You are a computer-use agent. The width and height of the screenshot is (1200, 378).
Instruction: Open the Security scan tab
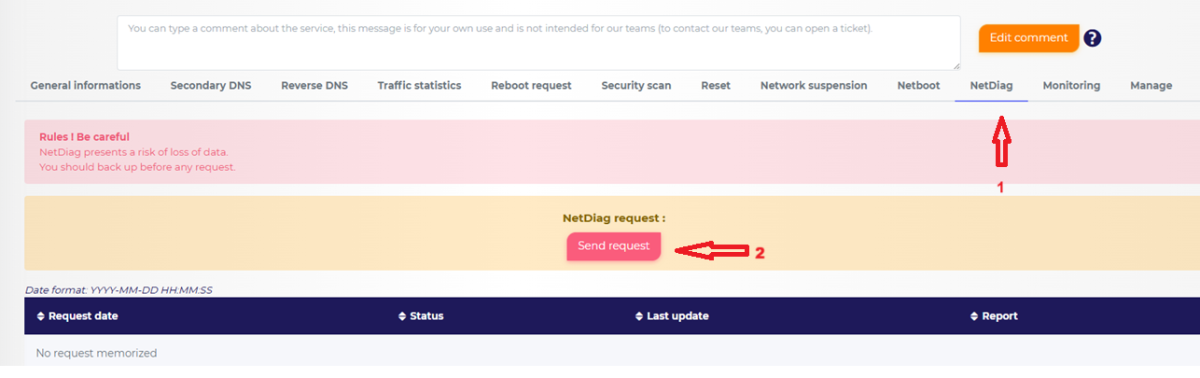[x=636, y=86]
